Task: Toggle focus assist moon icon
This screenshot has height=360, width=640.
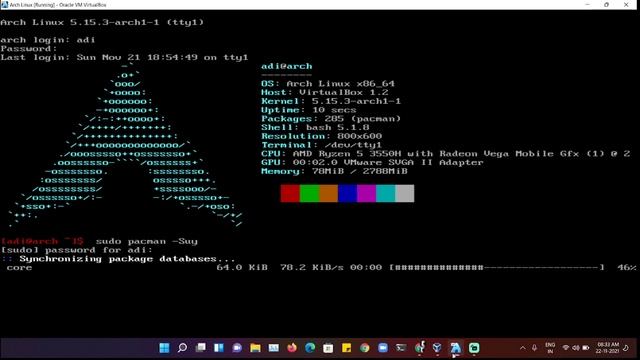Action: click(x=626, y=348)
